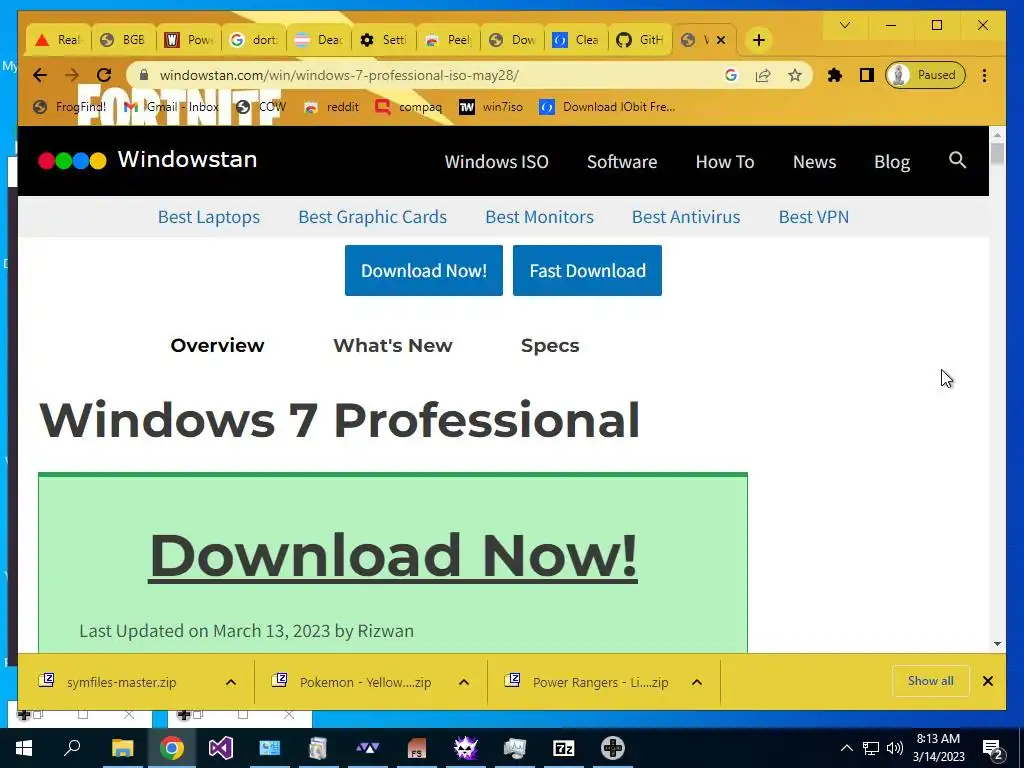
Task: Click the Chrome taskbar icon
Action: tap(171, 748)
